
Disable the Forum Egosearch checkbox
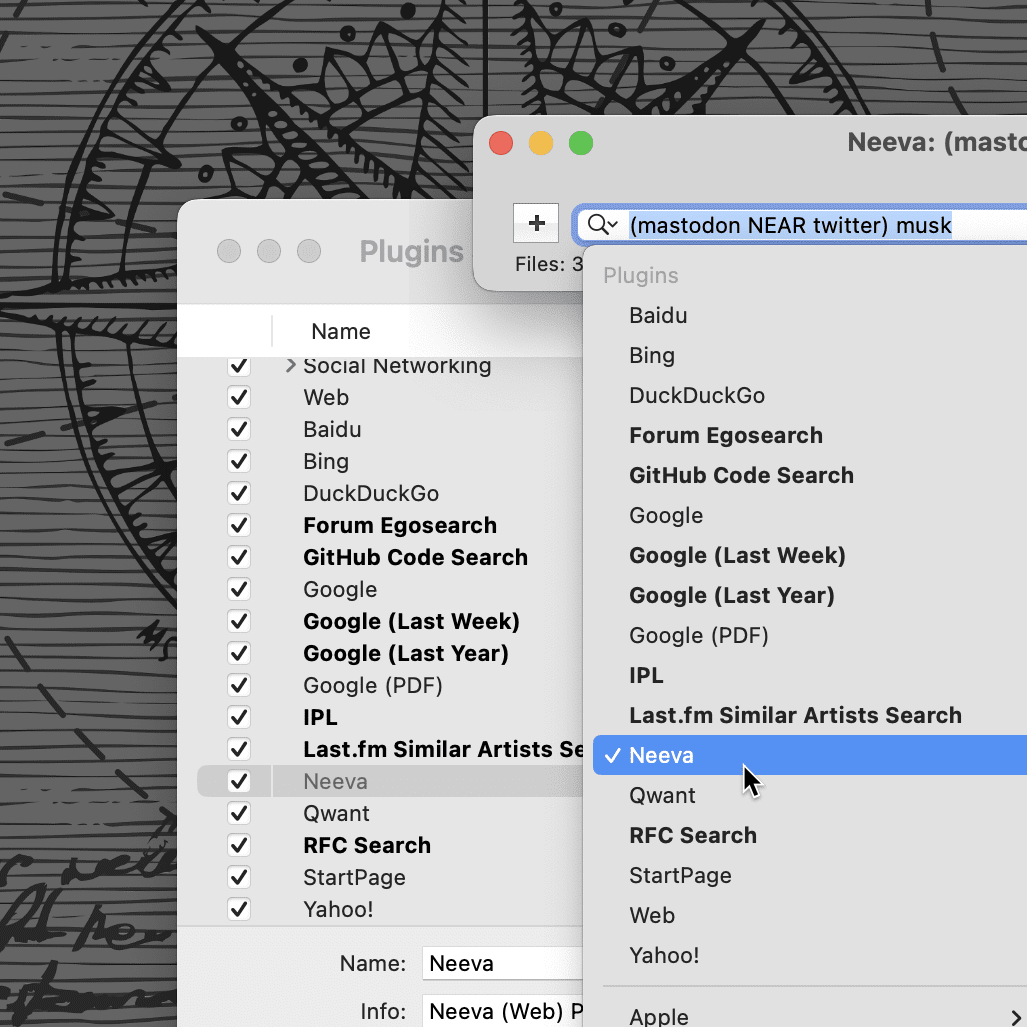[239, 525]
